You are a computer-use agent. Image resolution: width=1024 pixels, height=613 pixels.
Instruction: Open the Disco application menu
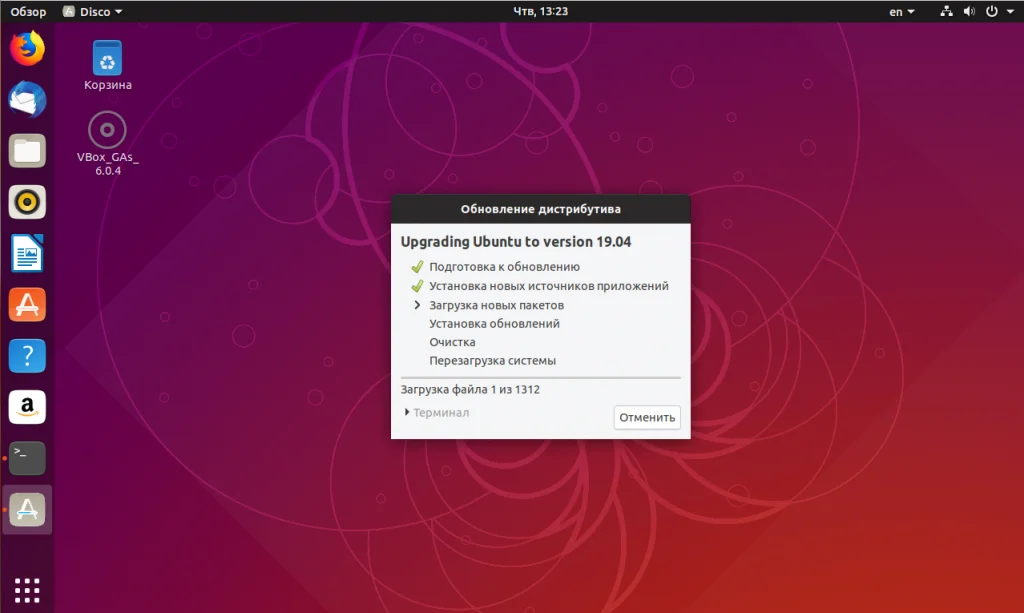click(x=92, y=11)
